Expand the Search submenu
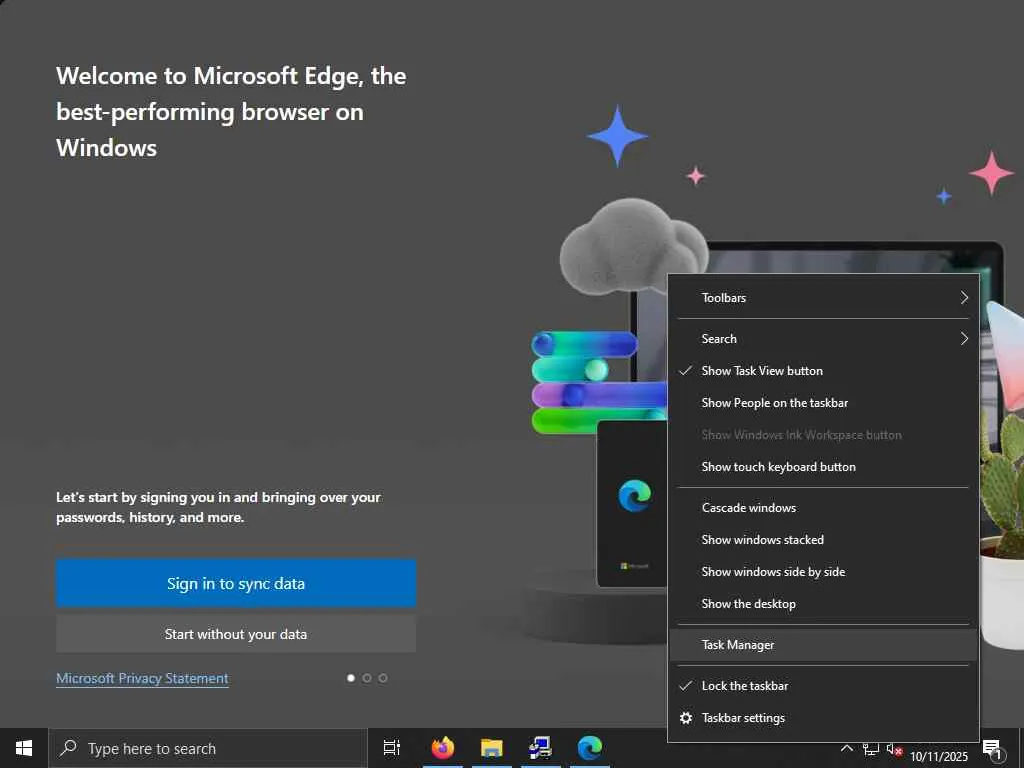This screenshot has height=768, width=1024. [x=824, y=339]
